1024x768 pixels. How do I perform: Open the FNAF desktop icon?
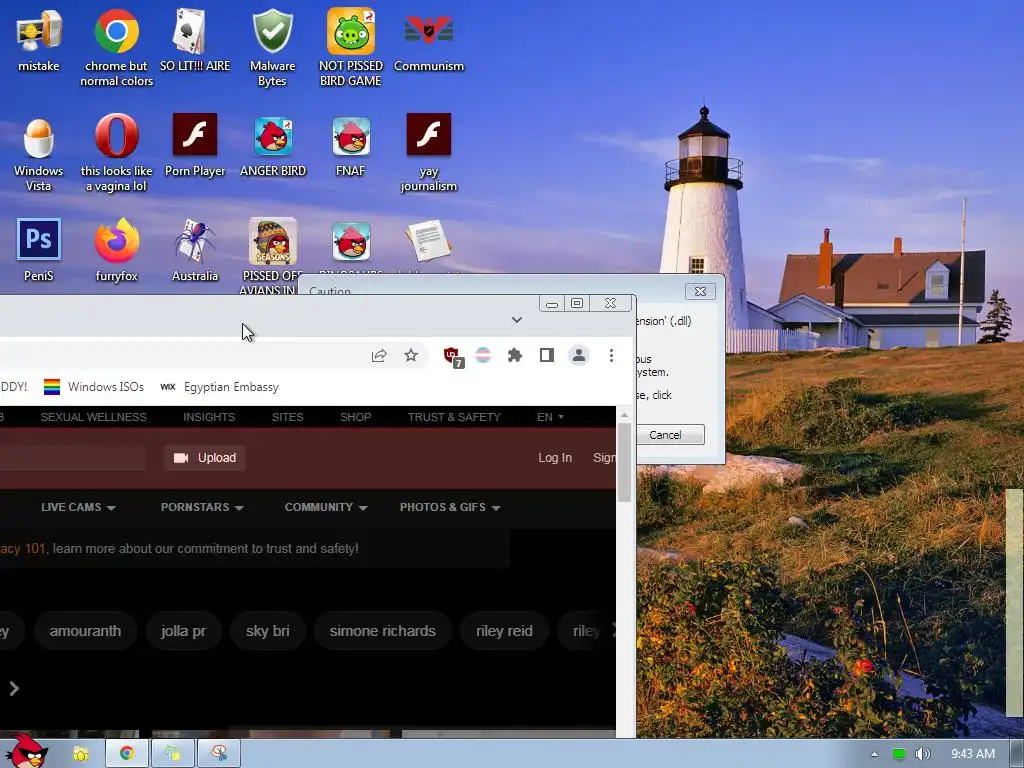(351, 146)
